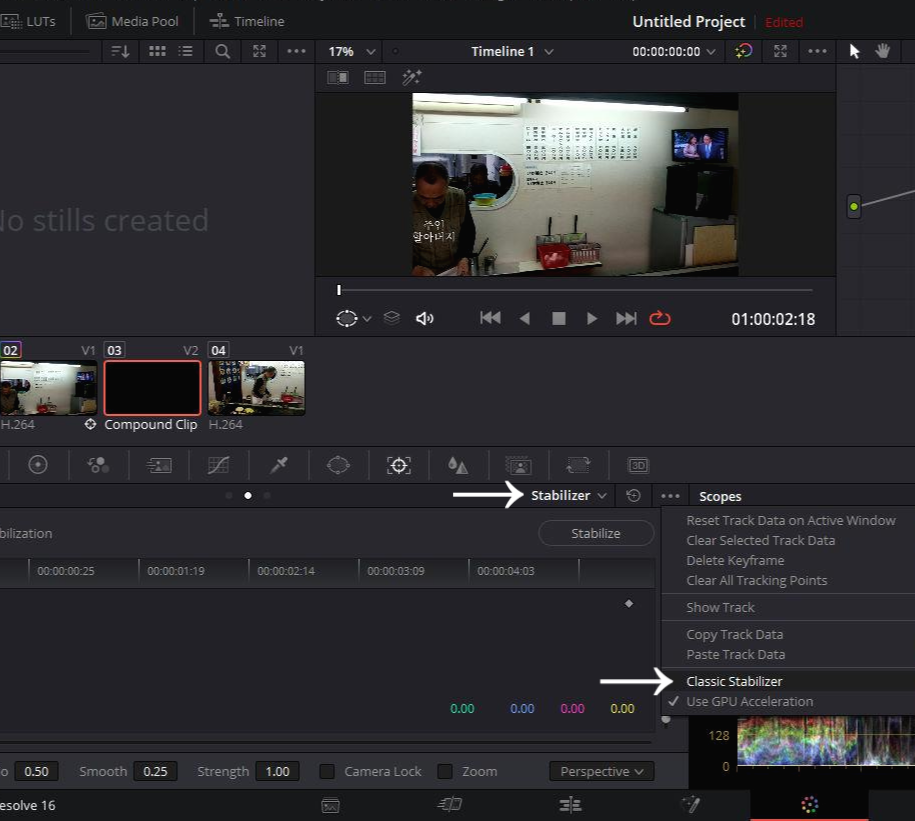This screenshot has height=821, width=915.
Task: Switch gallery to list view
Action: (x=186, y=51)
